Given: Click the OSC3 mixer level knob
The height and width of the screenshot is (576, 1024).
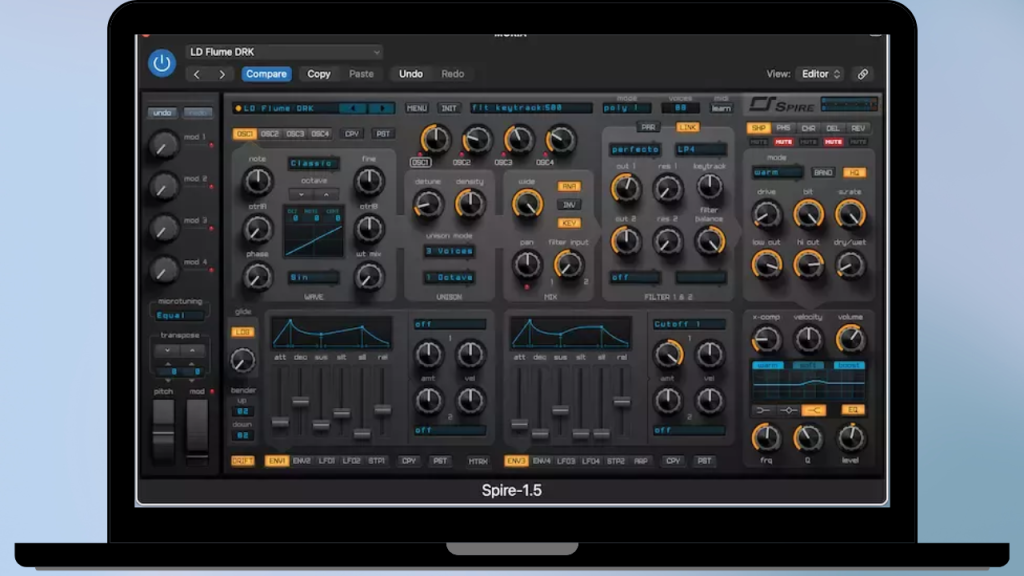Looking at the screenshot, I should (x=519, y=139).
